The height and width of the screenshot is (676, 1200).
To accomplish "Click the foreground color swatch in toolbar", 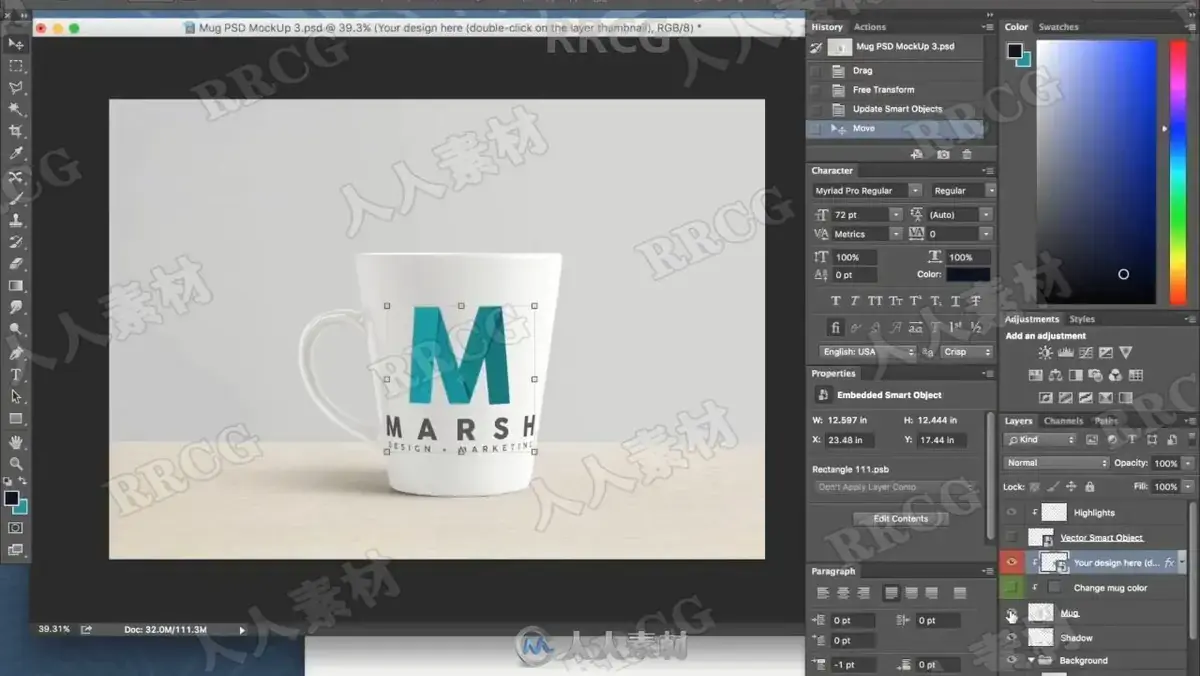I will click(x=12, y=497).
